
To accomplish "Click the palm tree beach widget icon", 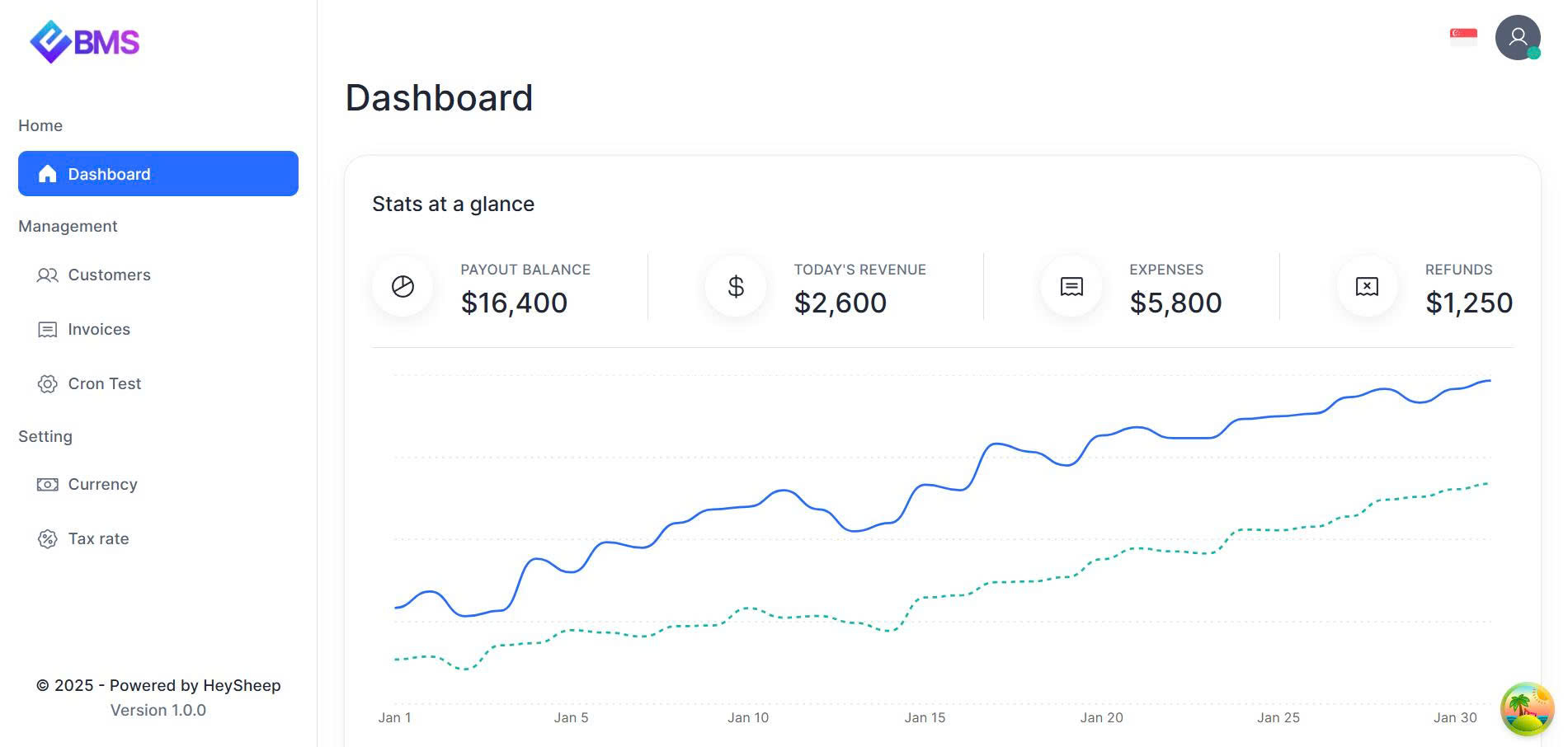I will (x=1527, y=708).
